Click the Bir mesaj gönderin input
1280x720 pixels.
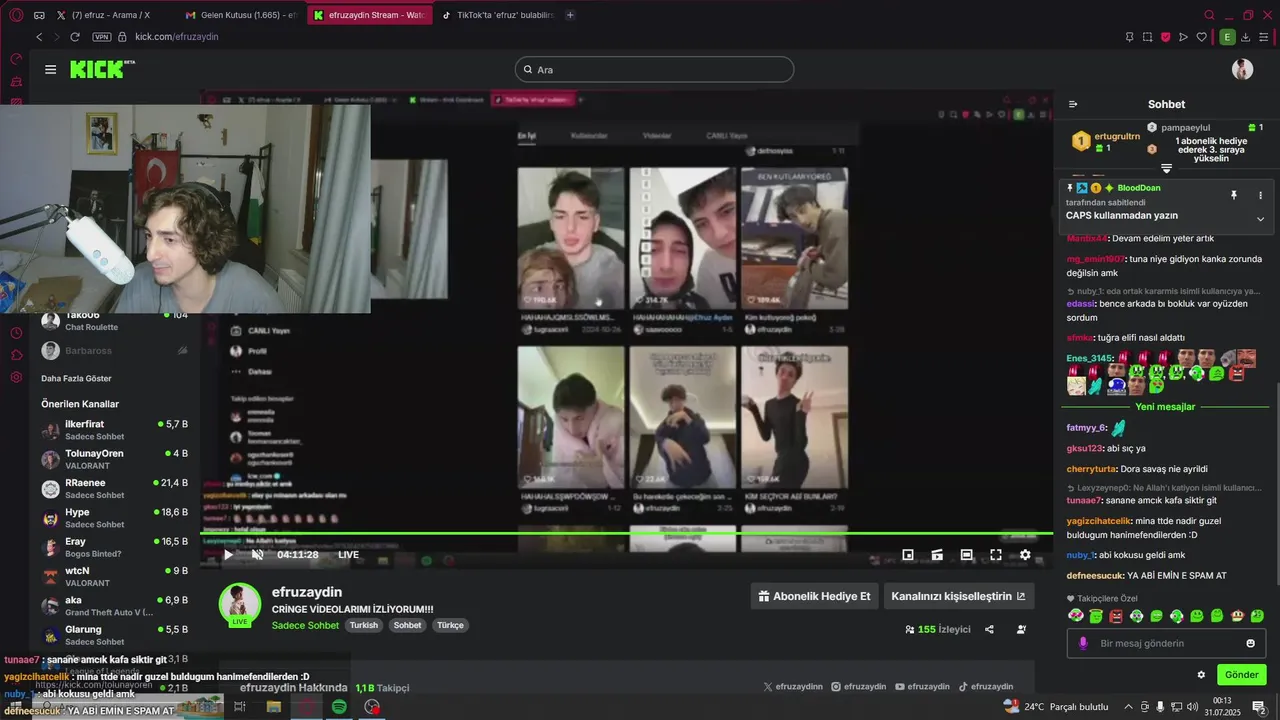[x=1166, y=643]
